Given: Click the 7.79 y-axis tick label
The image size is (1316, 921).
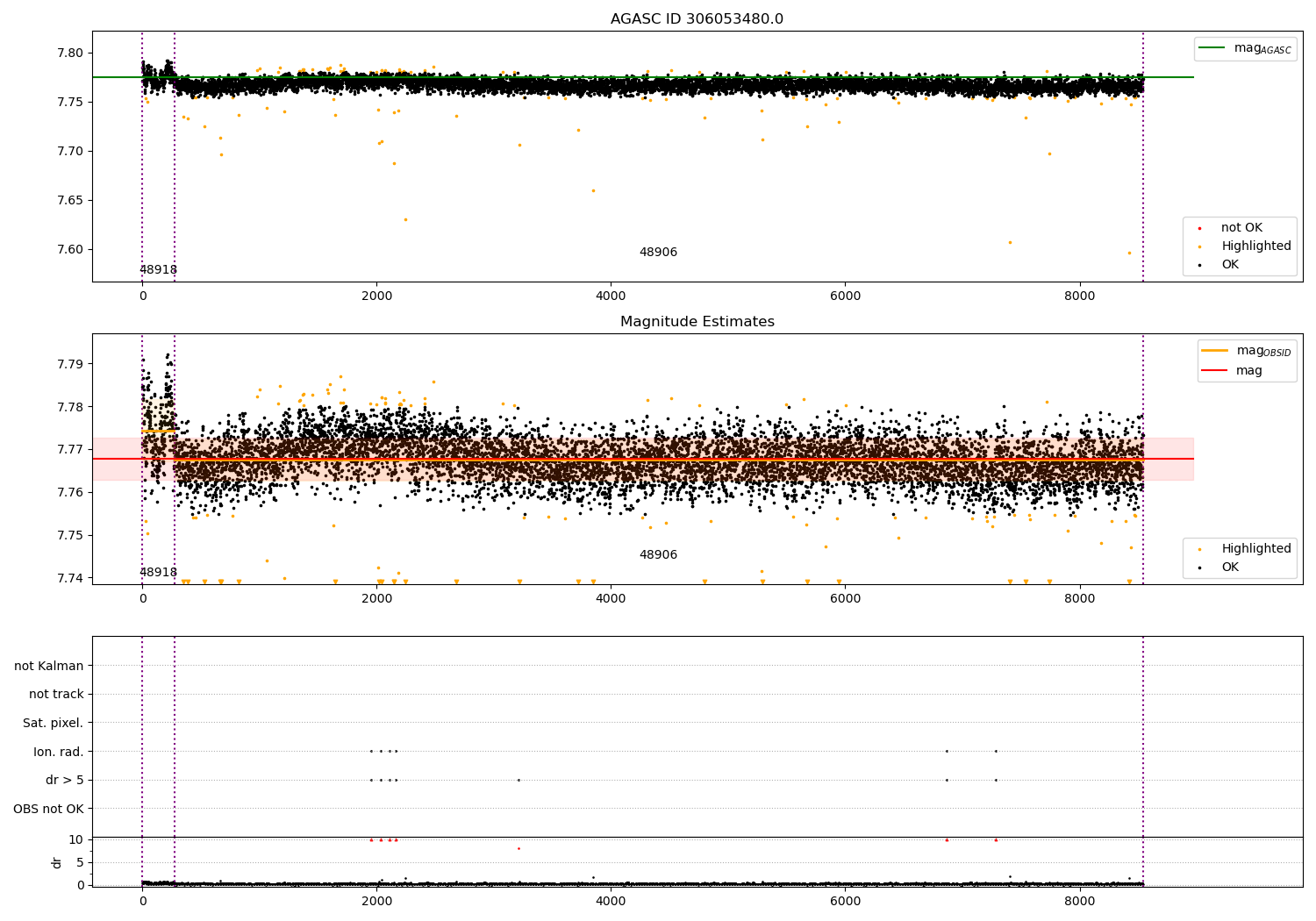Looking at the screenshot, I should click(70, 364).
